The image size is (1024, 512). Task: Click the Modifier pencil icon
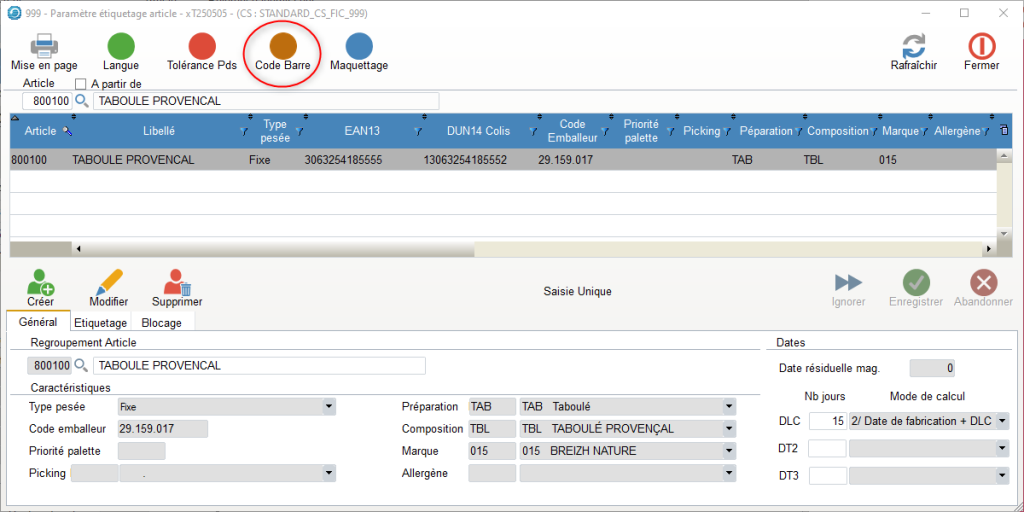(108, 283)
